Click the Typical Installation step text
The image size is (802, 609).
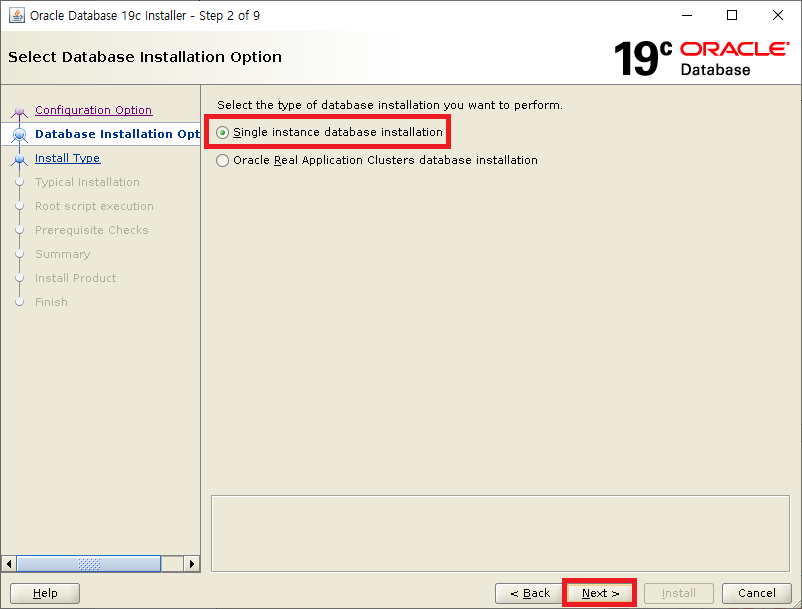pyautogui.click(x=87, y=182)
